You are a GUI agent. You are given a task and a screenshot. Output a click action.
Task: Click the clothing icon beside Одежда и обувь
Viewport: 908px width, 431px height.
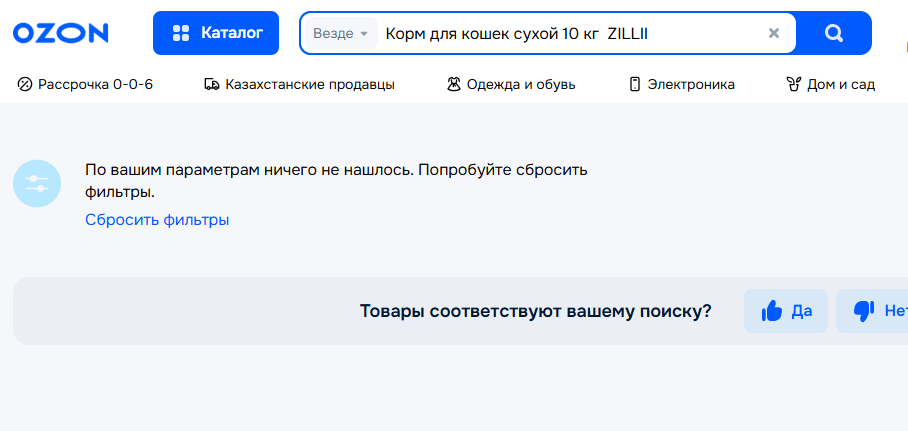(x=453, y=85)
